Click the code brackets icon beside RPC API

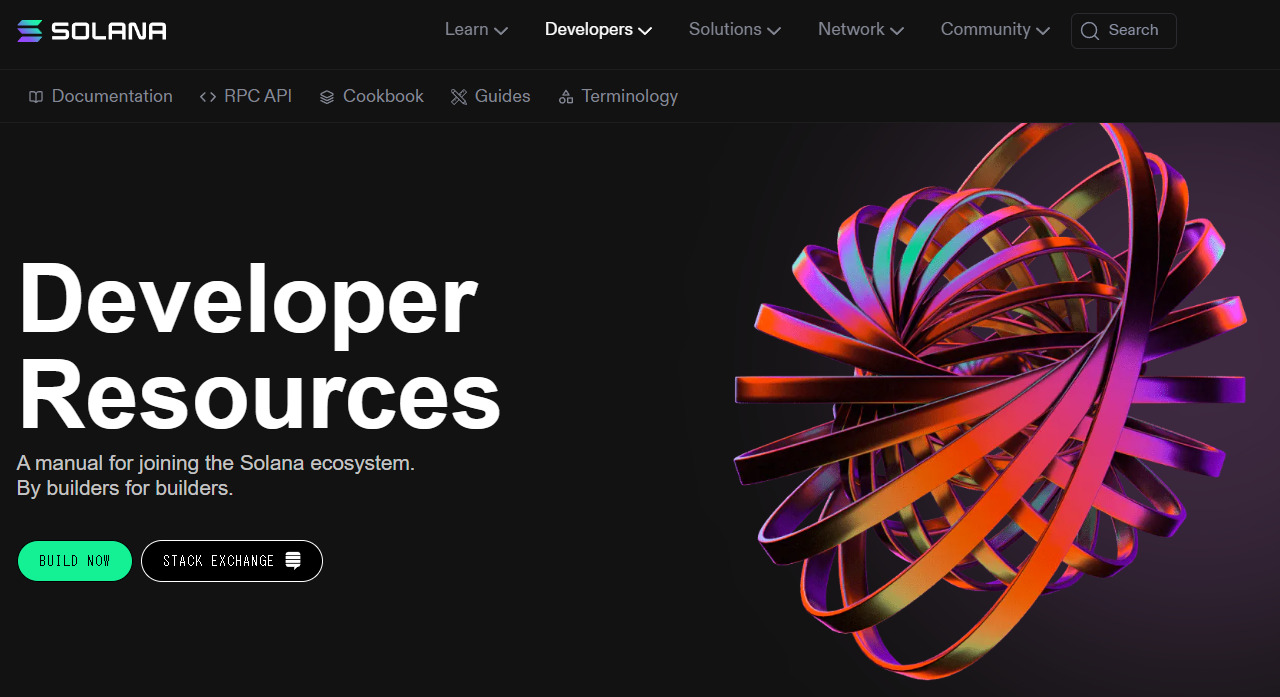208,97
